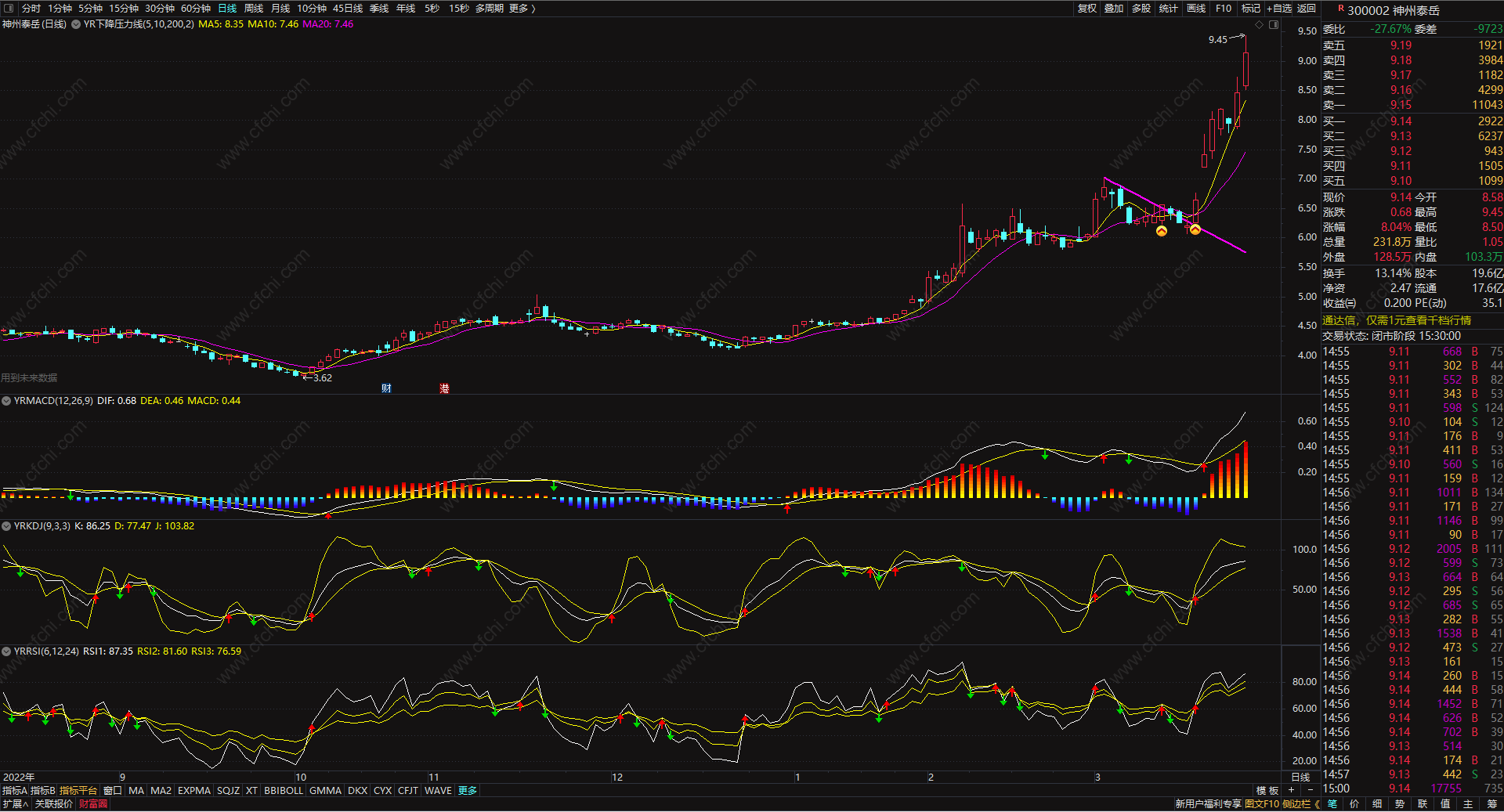Screen dimensions: 1504x812
Task: Show 更多 indicators in bottom bar
Action: point(468,791)
